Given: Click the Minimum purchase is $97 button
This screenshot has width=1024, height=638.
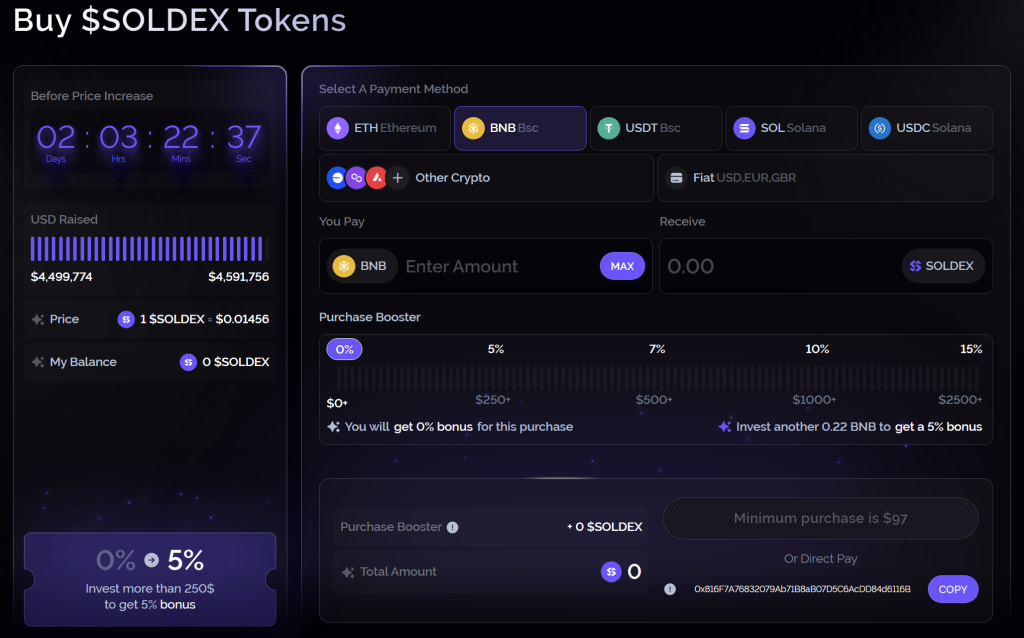Looking at the screenshot, I should pyautogui.click(x=820, y=518).
